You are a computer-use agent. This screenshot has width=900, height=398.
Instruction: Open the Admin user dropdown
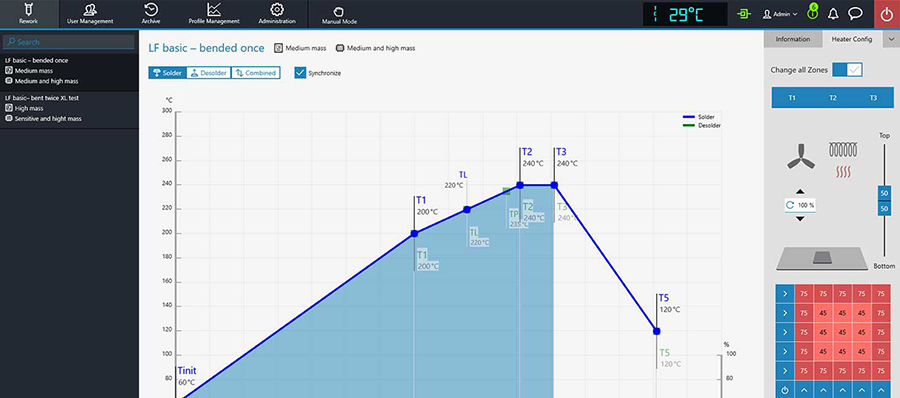click(x=780, y=14)
